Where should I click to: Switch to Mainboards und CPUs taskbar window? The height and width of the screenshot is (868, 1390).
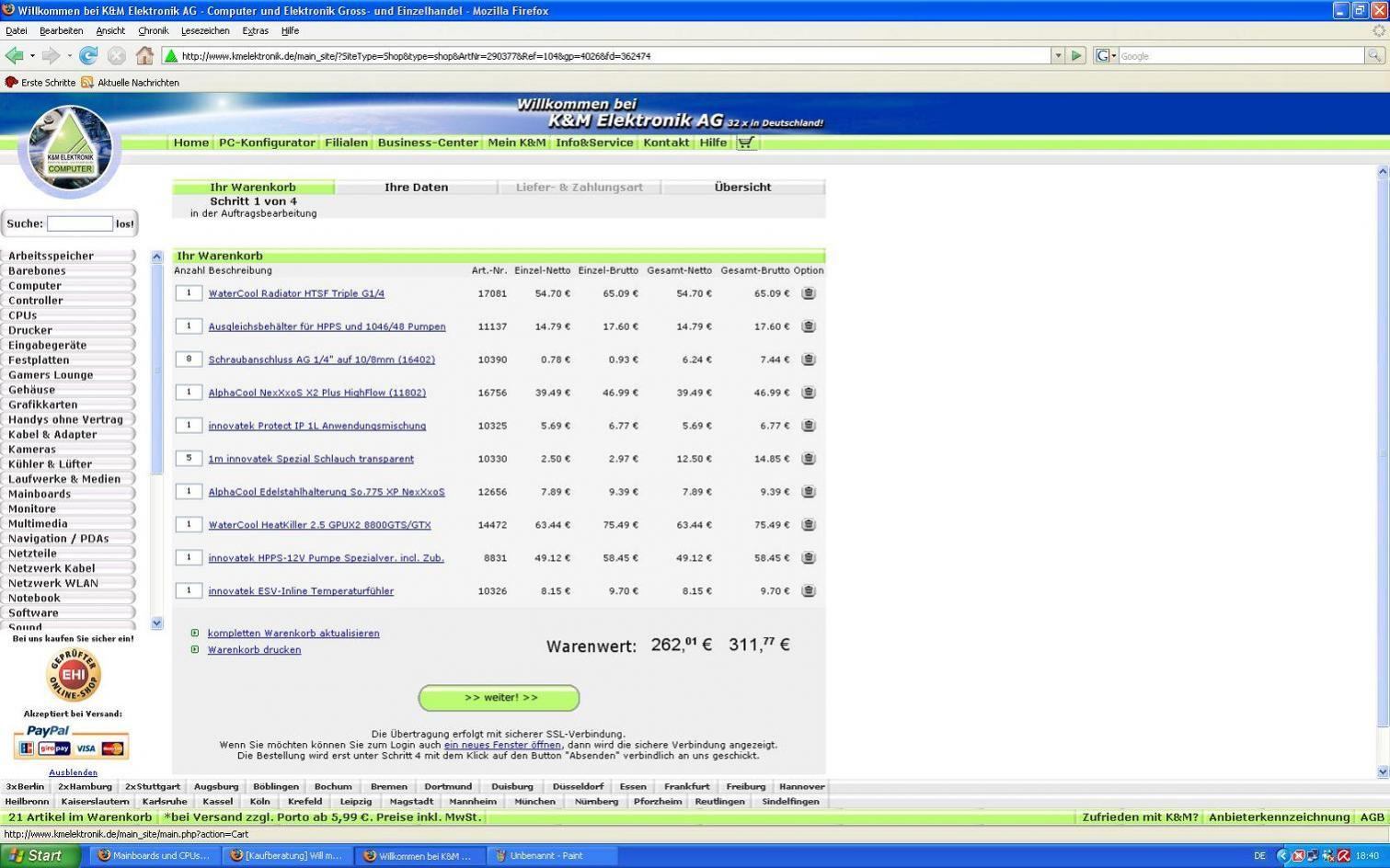pos(155,855)
